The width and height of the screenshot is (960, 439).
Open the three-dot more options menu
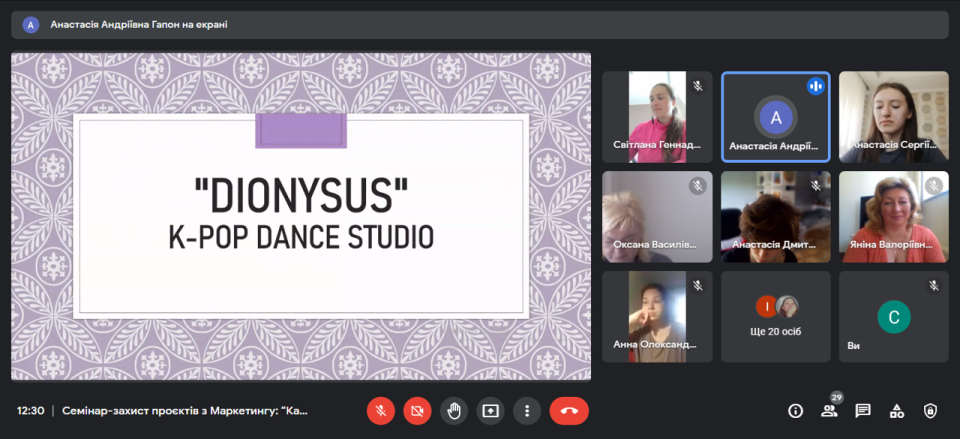coord(527,410)
